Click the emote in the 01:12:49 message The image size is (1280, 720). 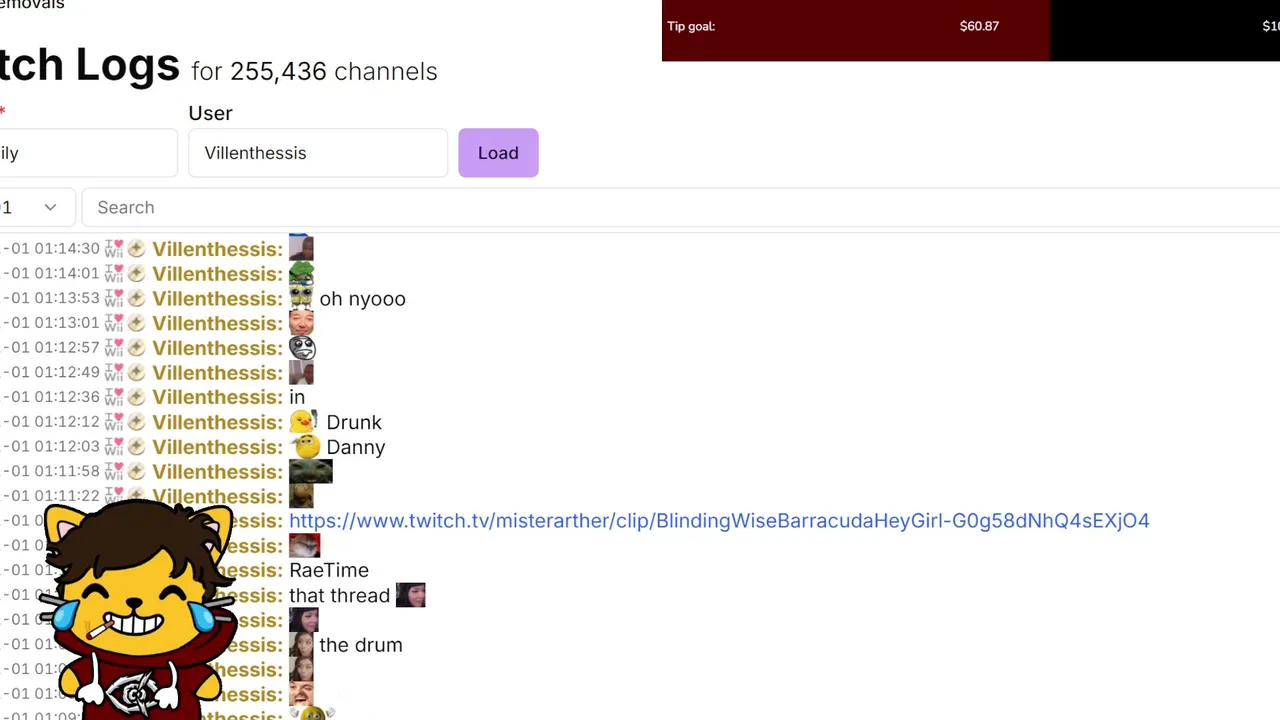301,372
